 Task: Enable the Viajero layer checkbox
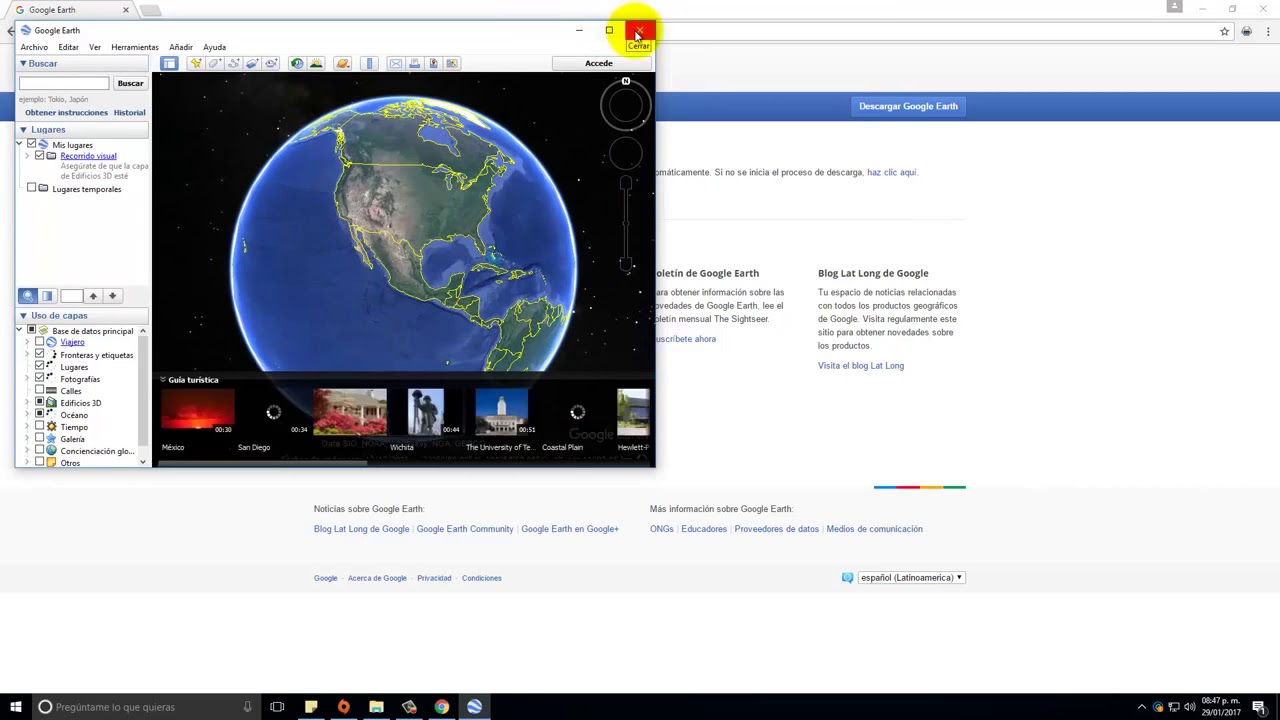tap(40, 342)
